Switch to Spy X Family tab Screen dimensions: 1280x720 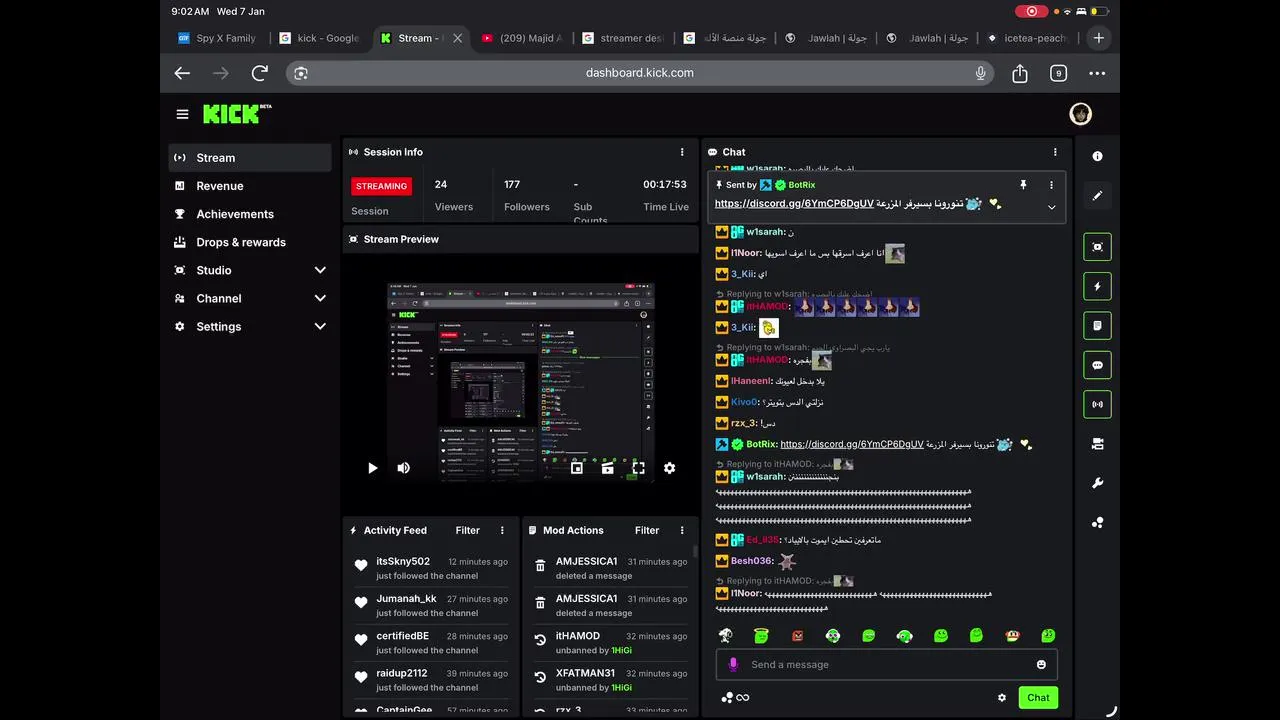tap(217, 38)
